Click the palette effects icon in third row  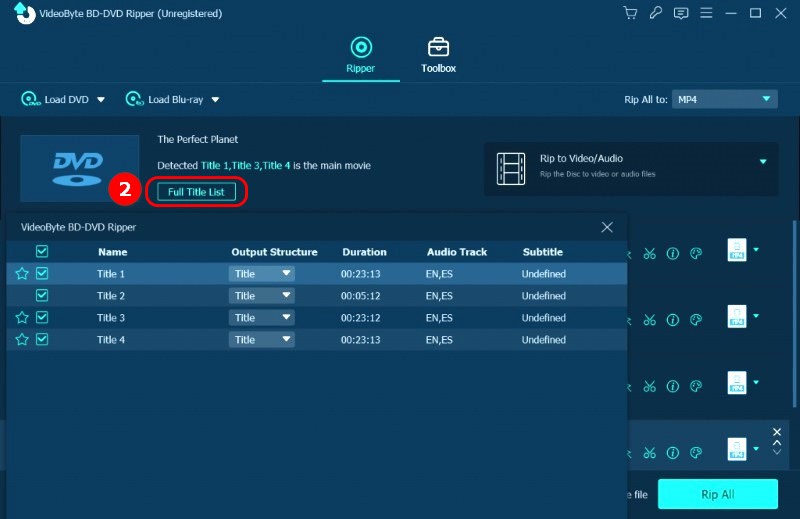(698, 386)
